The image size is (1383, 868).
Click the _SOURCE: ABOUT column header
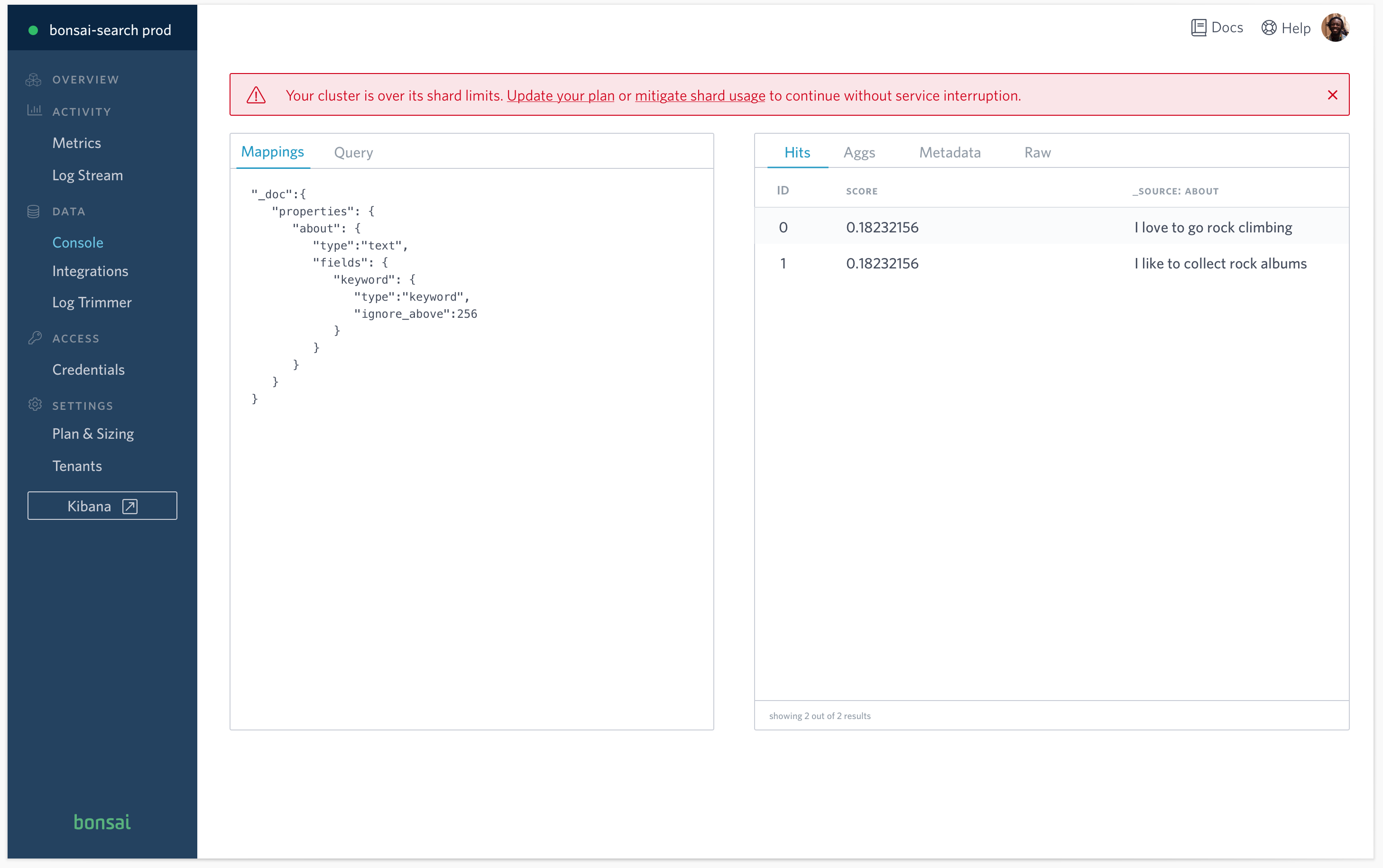(x=1175, y=191)
